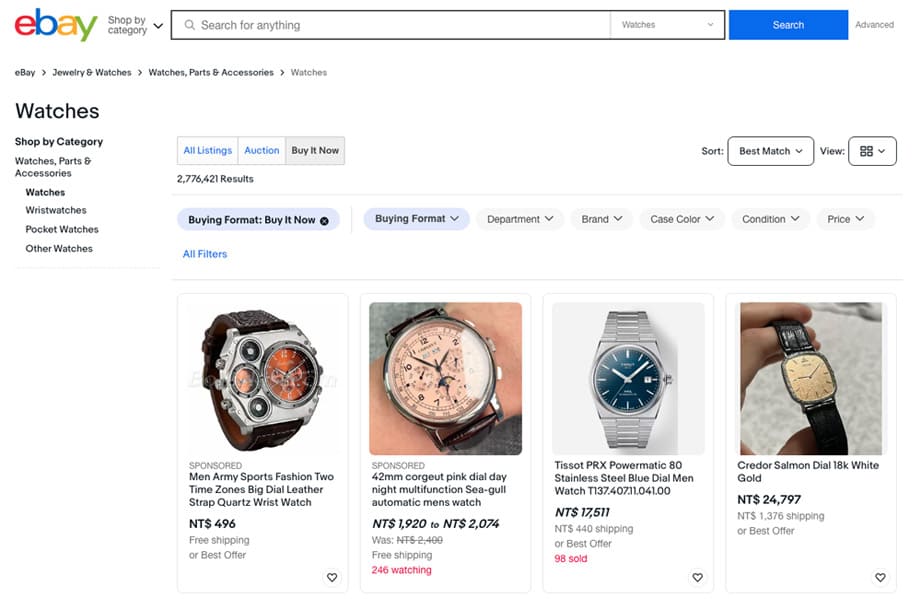The height and width of the screenshot is (599, 921).
Task: Expand the Case Color filter
Action: tap(683, 219)
